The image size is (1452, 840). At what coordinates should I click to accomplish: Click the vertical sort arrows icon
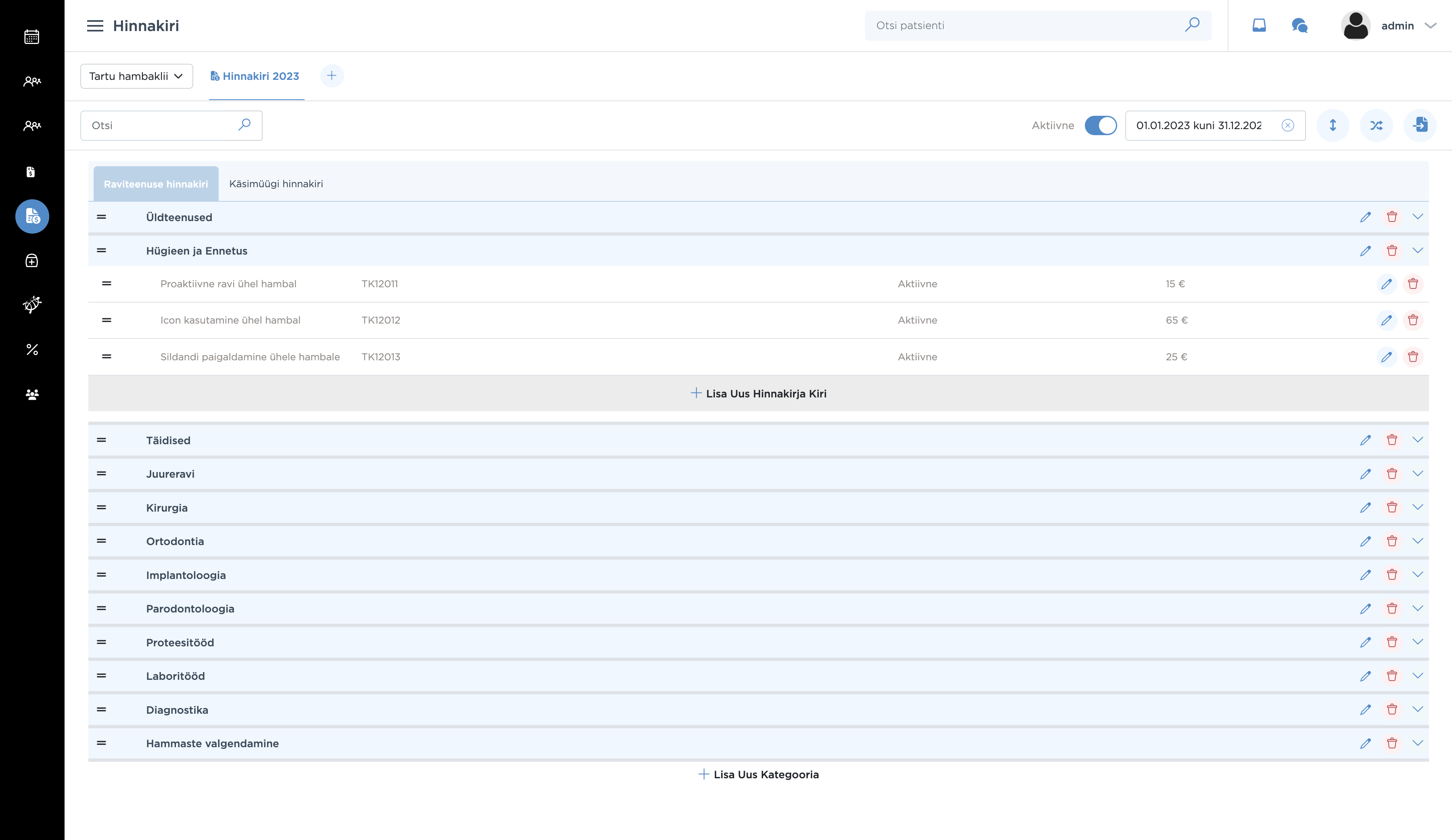1332,125
